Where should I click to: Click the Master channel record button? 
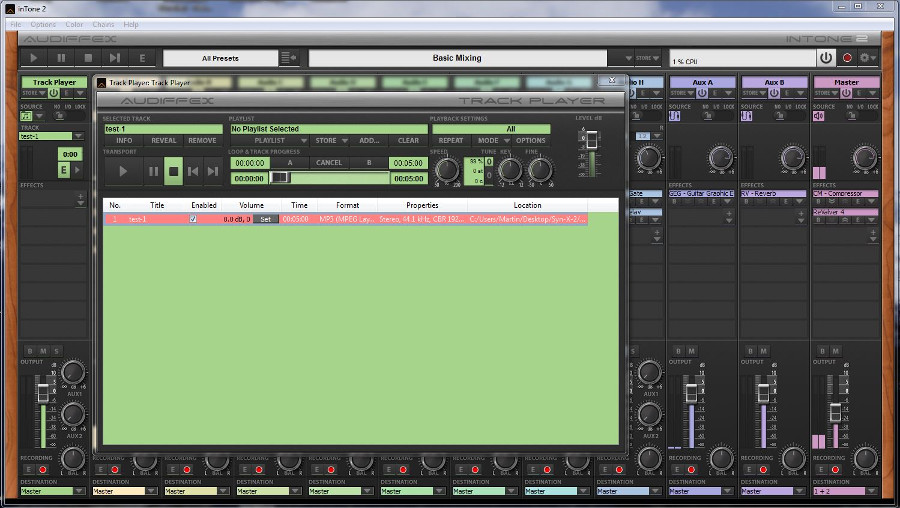[x=835, y=470]
